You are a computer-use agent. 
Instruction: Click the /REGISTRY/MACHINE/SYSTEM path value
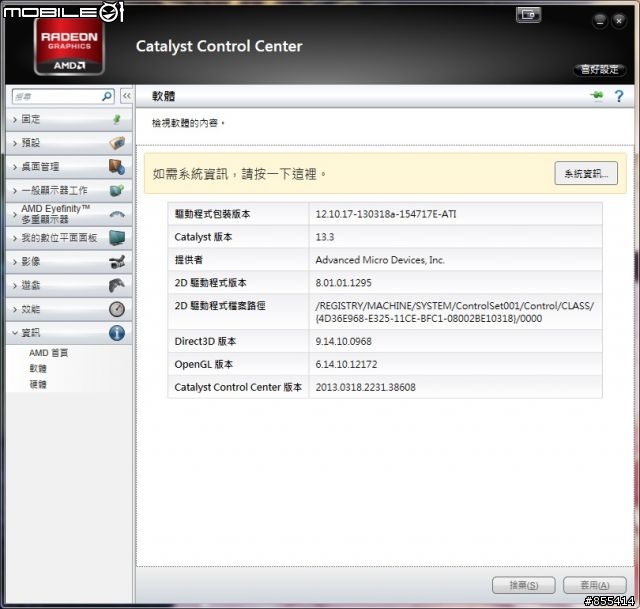pyautogui.click(x=454, y=312)
